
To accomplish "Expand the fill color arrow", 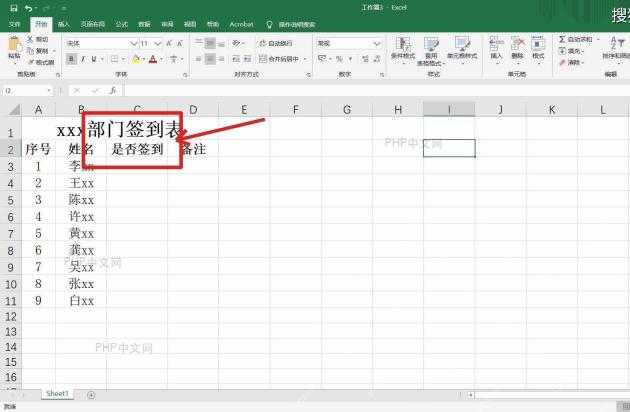I will tap(144, 59).
